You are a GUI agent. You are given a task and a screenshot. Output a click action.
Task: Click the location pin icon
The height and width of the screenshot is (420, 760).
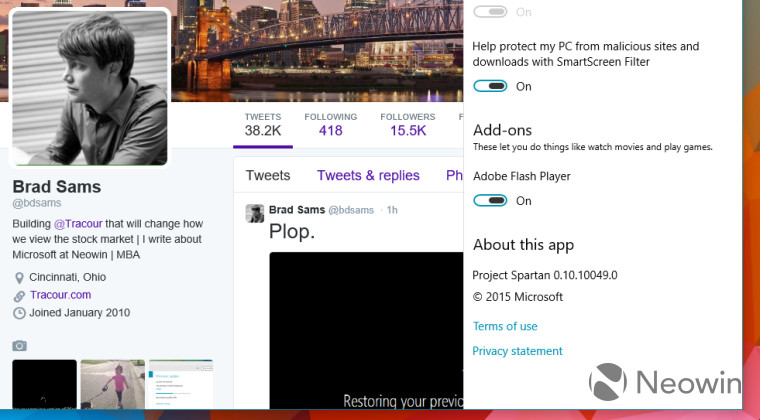[19, 278]
